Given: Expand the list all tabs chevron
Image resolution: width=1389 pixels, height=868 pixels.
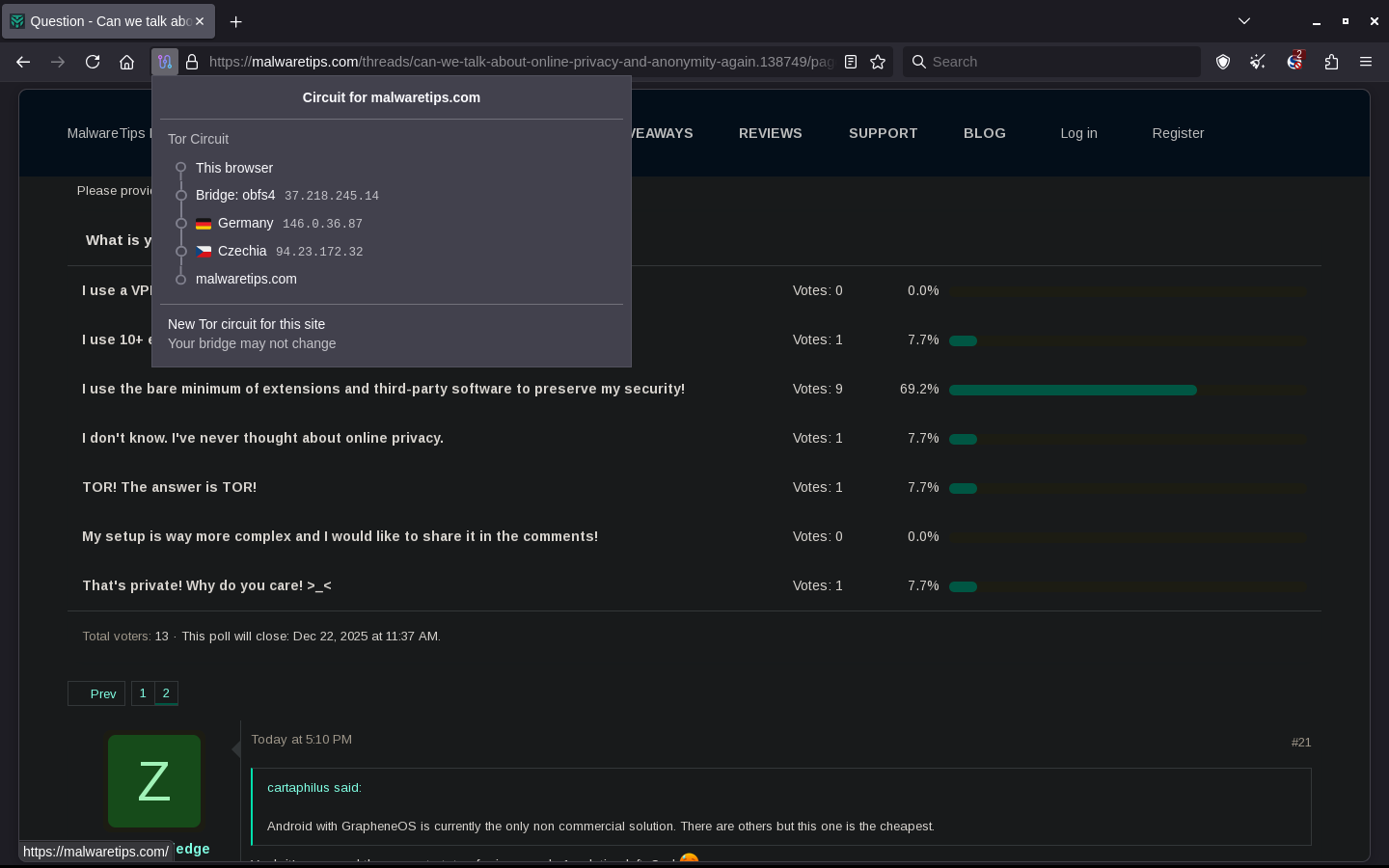Looking at the screenshot, I should 1244,21.
